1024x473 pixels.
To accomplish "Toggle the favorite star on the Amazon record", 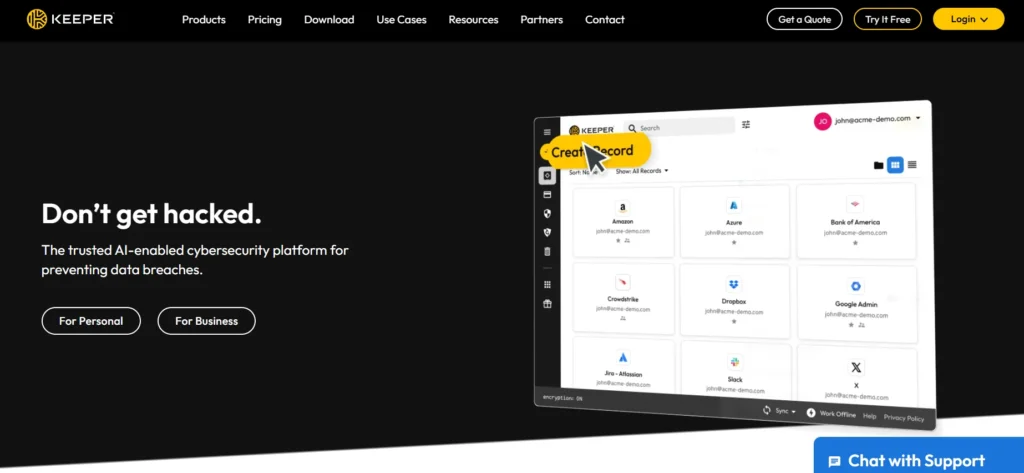I will point(618,240).
